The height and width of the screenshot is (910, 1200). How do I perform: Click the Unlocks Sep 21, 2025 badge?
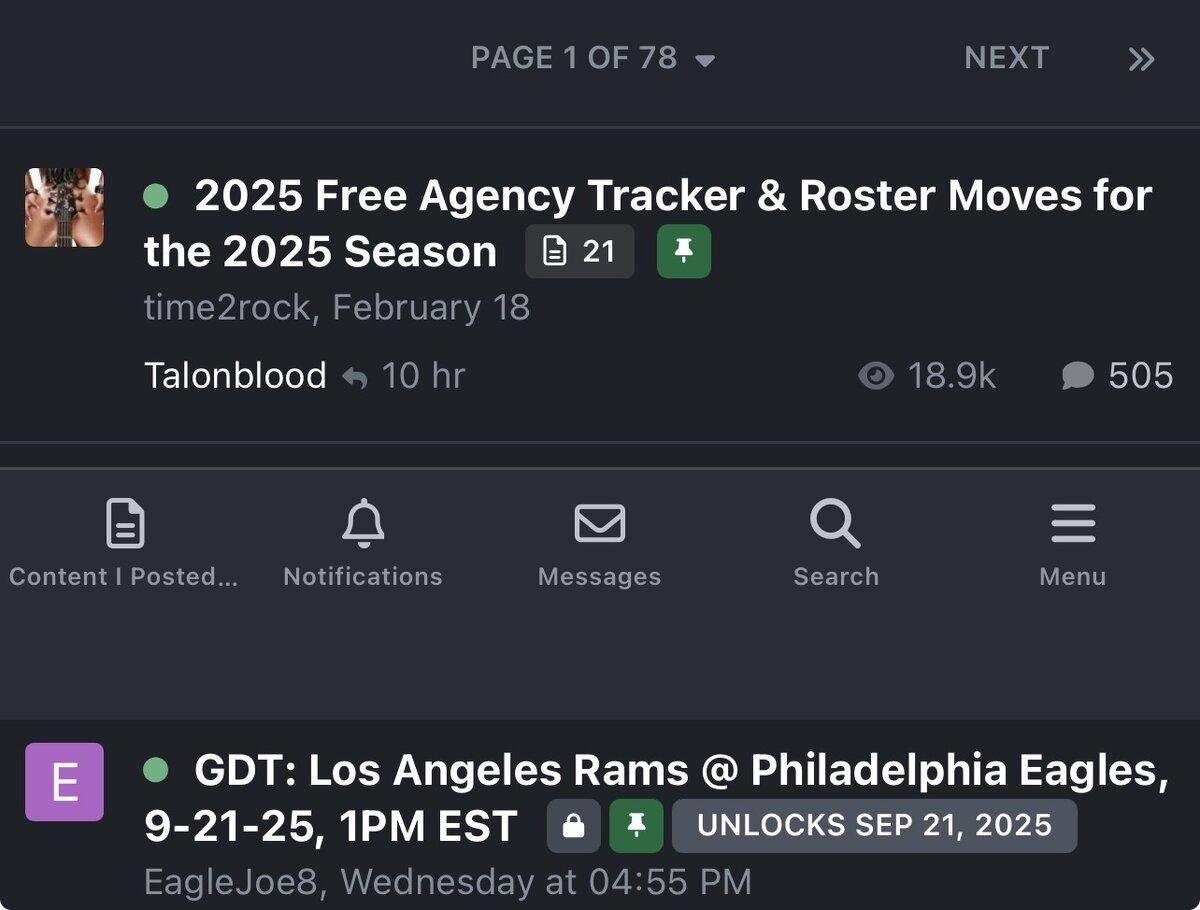[874, 826]
